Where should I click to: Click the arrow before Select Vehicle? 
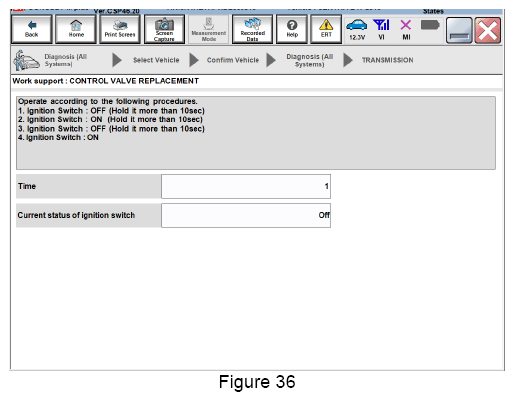117,60
